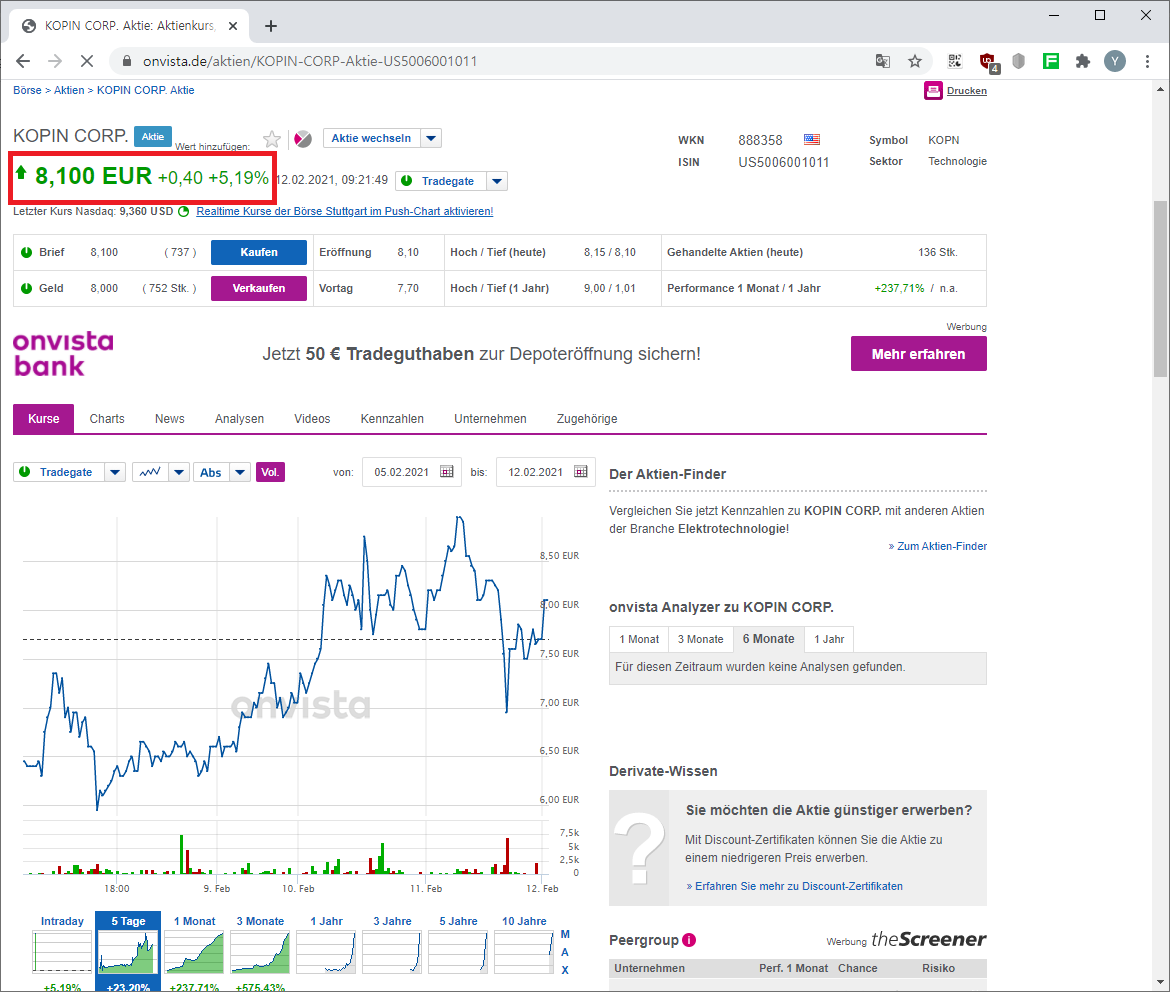
Task: Open the extensions puzzle icon
Action: point(1083,61)
